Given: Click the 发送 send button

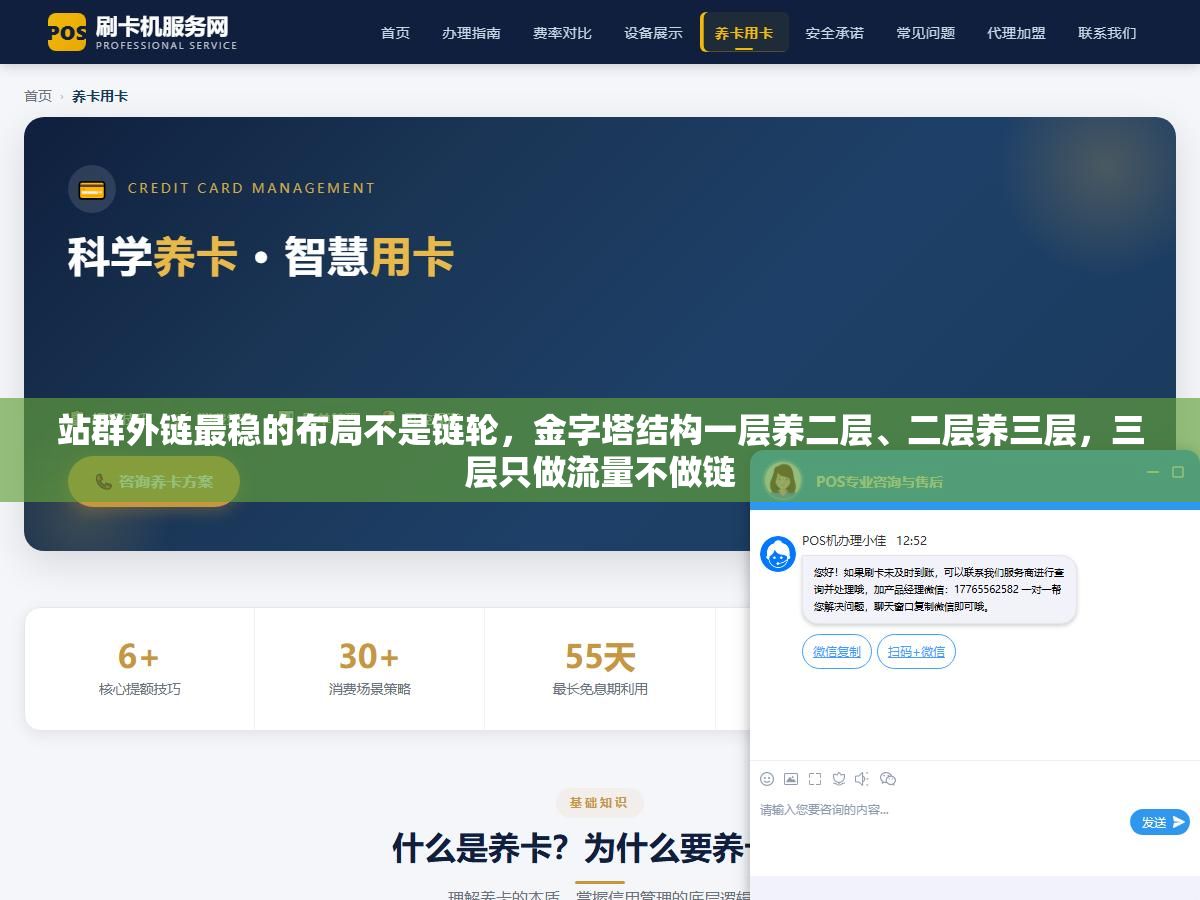Looking at the screenshot, I should click(1160, 822).
